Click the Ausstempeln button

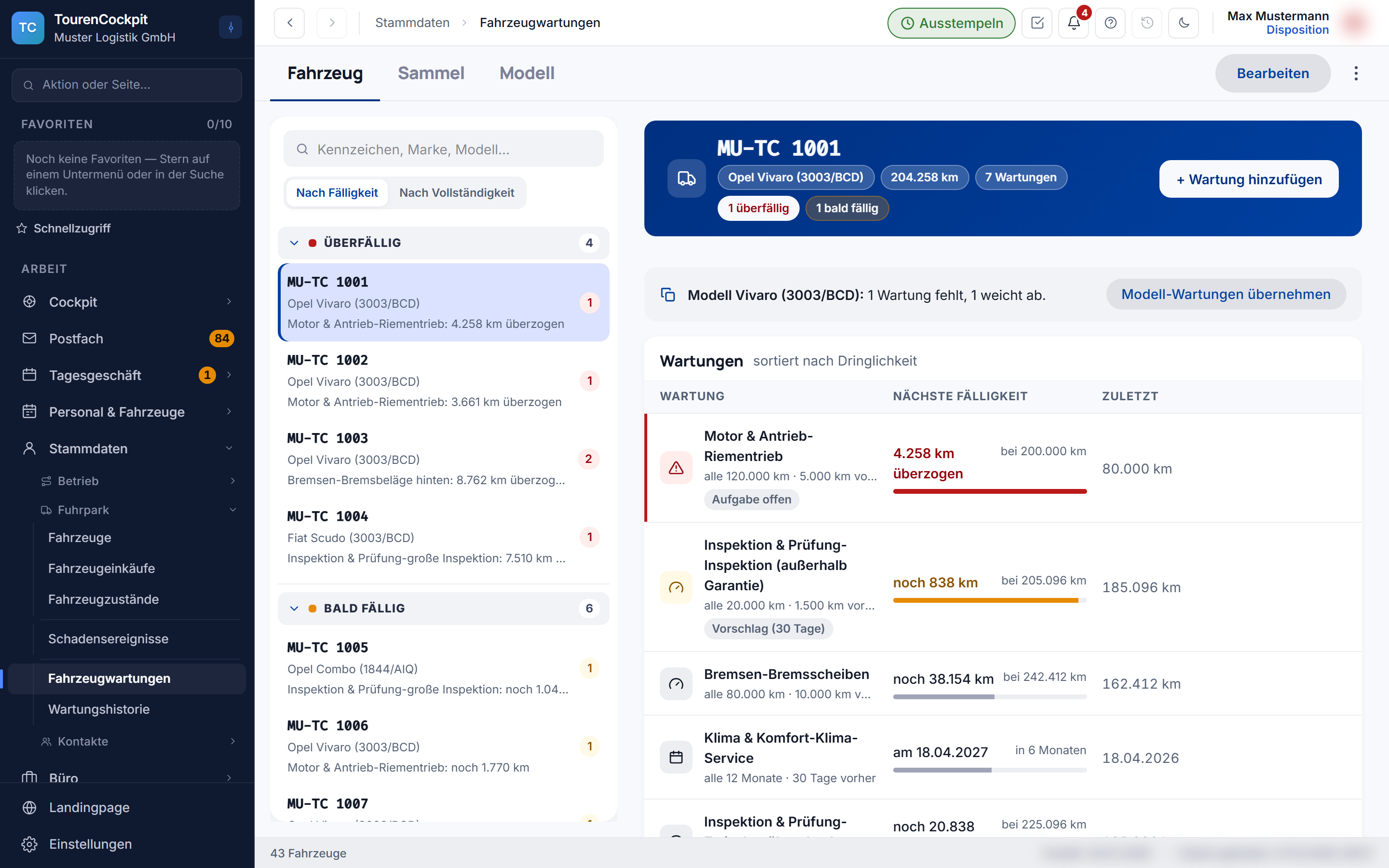tap(951, 23)
